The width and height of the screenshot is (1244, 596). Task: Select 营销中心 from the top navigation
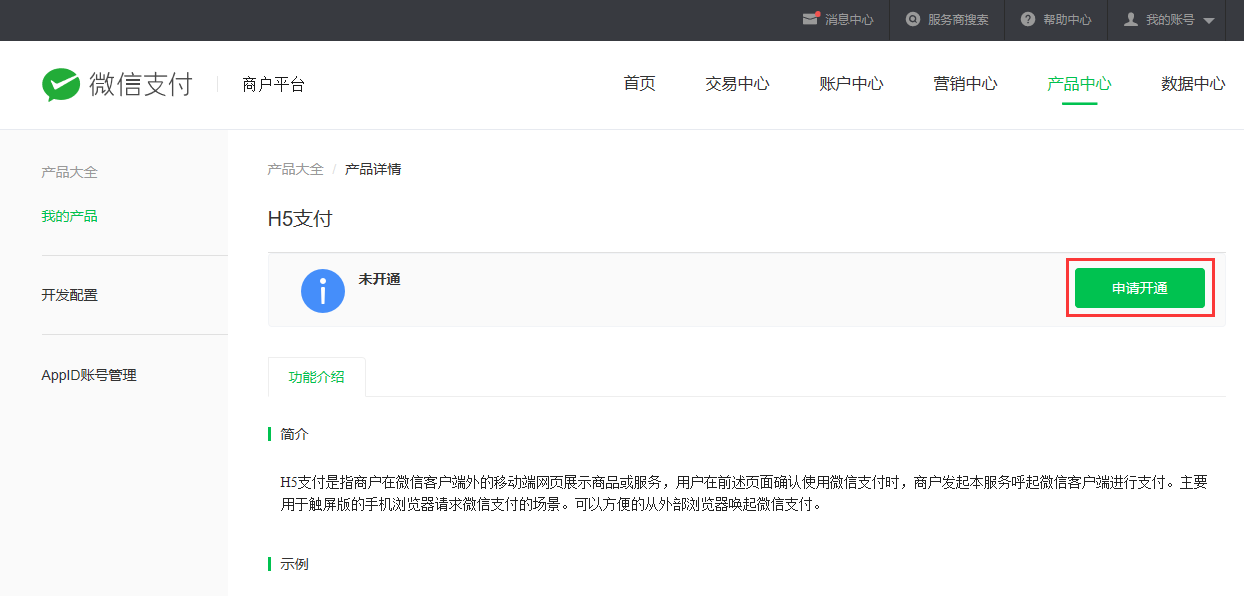tap(965, 84)
